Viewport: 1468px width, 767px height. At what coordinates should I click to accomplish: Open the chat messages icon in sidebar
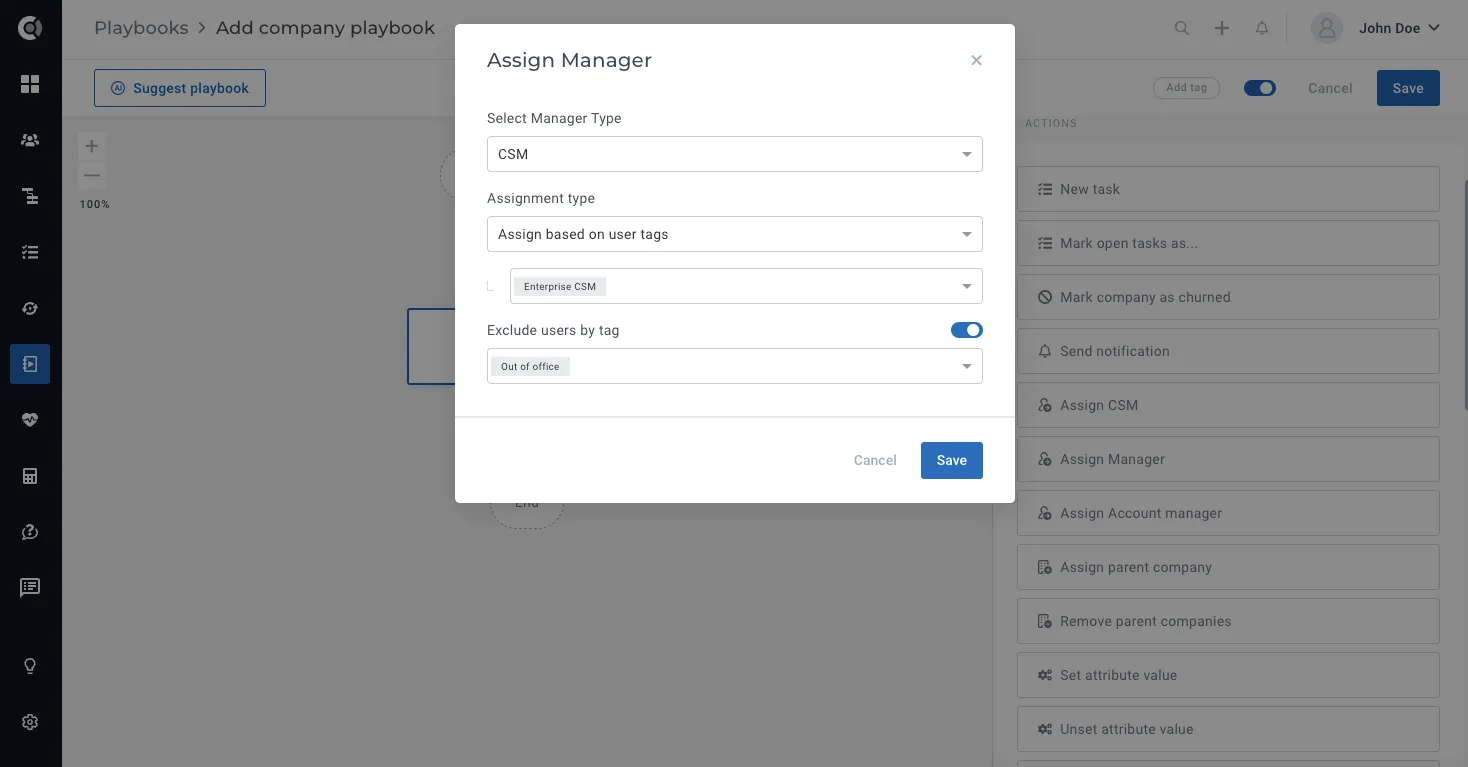30,588
